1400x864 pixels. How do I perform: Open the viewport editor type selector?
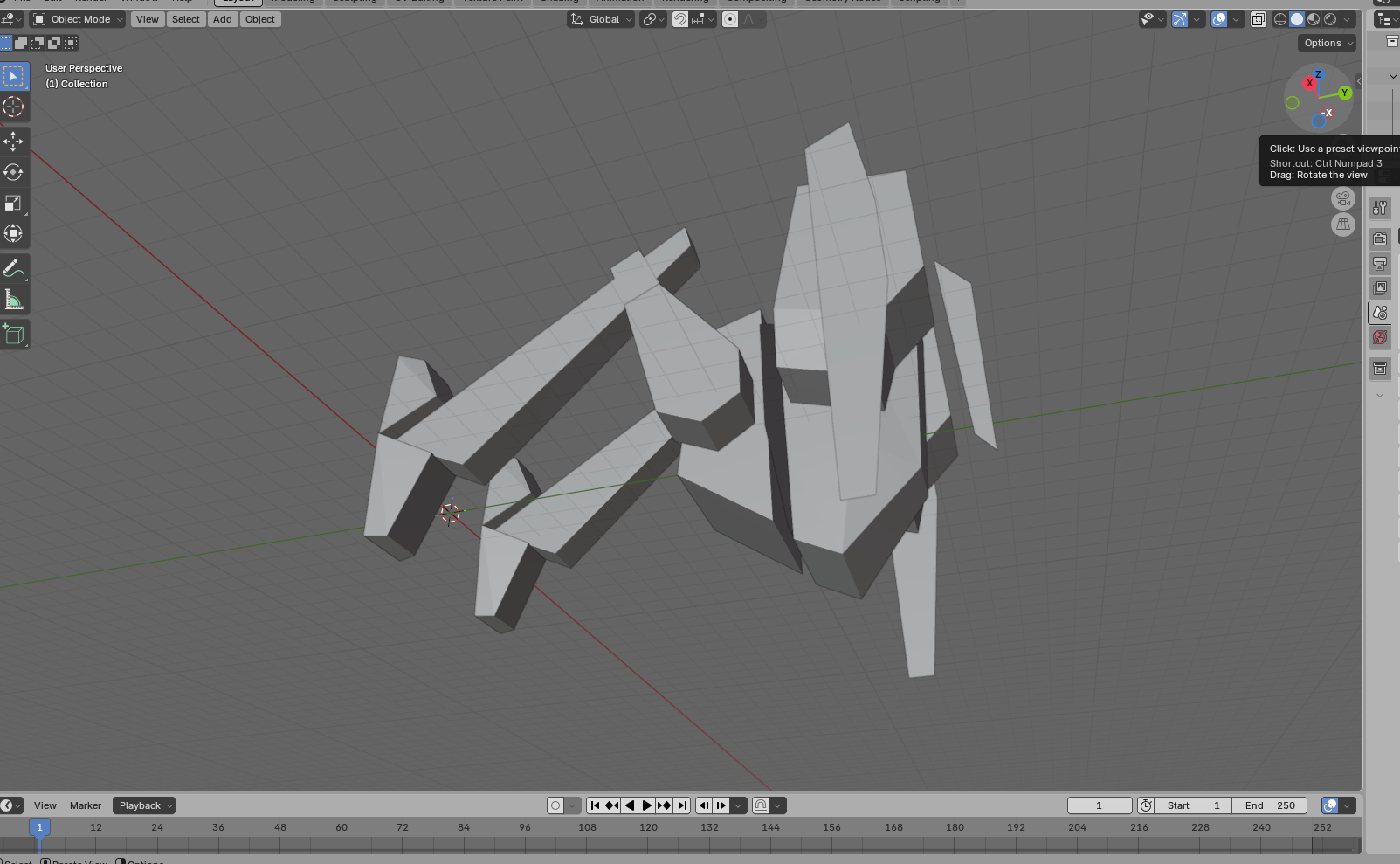coord(12,19)
